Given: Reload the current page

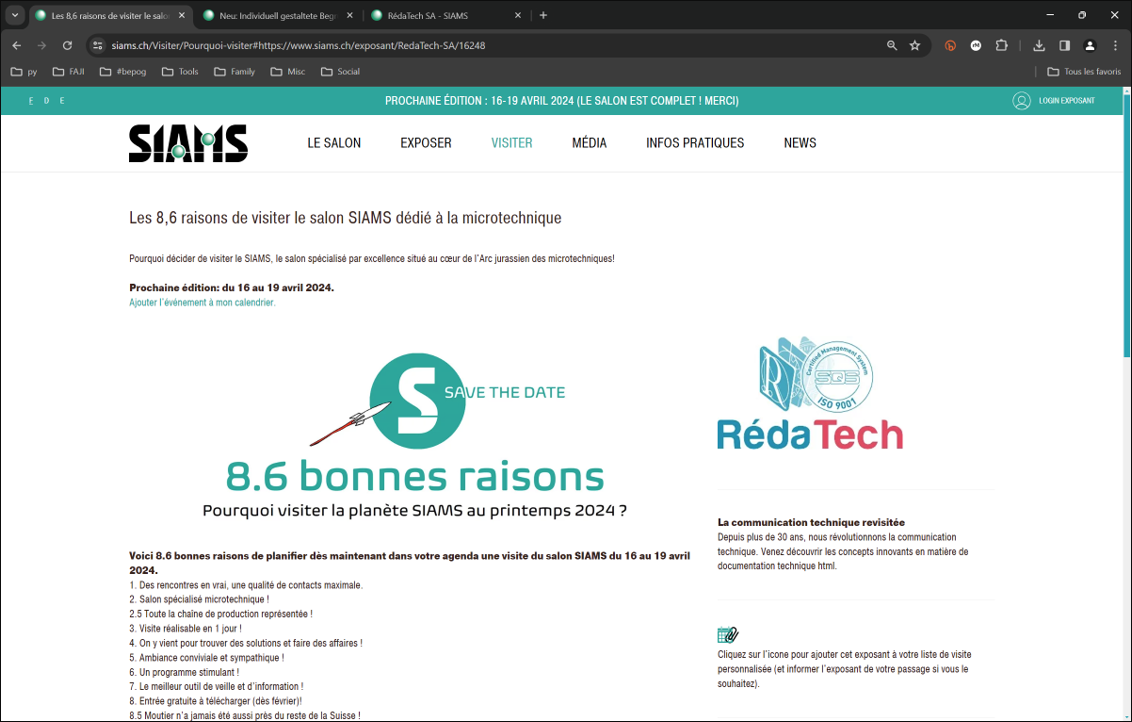Looking at the screenshot, I should tap(67, 45).
